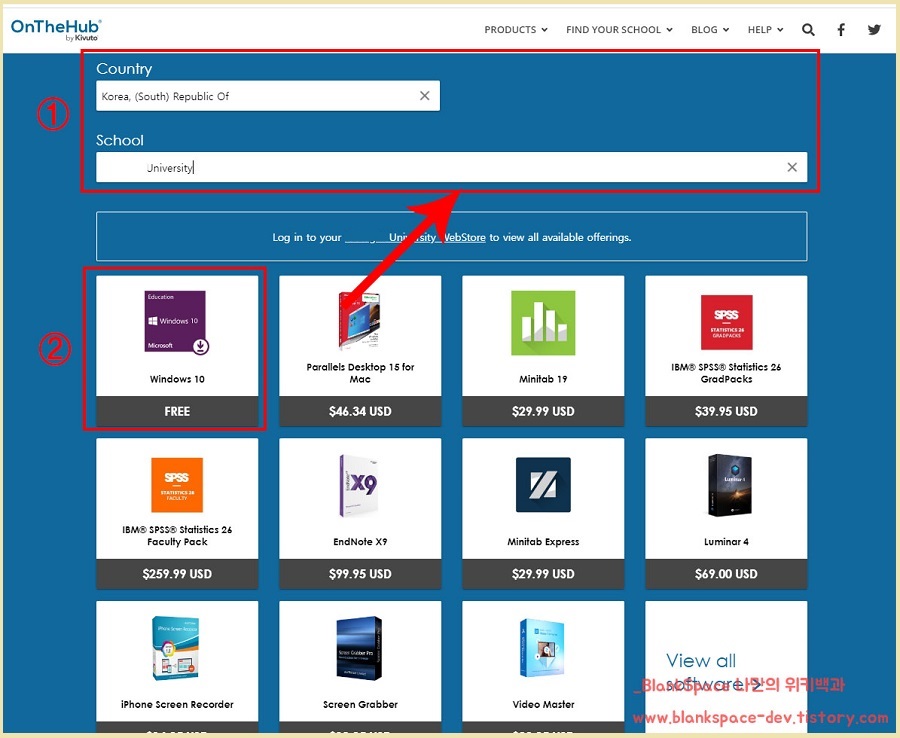Click the $69.00 USD Luminar price
900x738 pixels.
pyautogui.click(x=726, y=573)
